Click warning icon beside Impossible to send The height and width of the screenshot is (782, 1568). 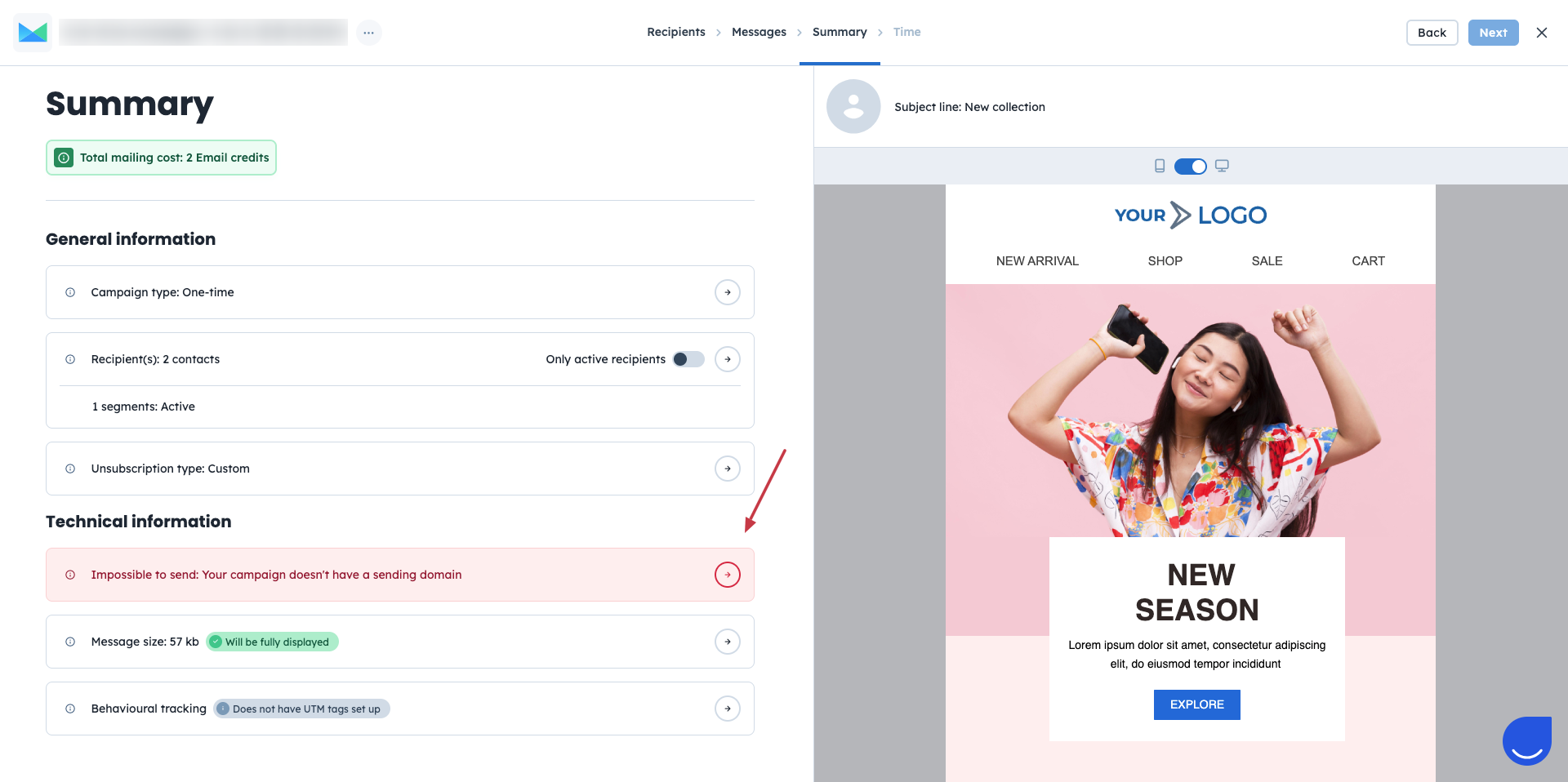70,575
